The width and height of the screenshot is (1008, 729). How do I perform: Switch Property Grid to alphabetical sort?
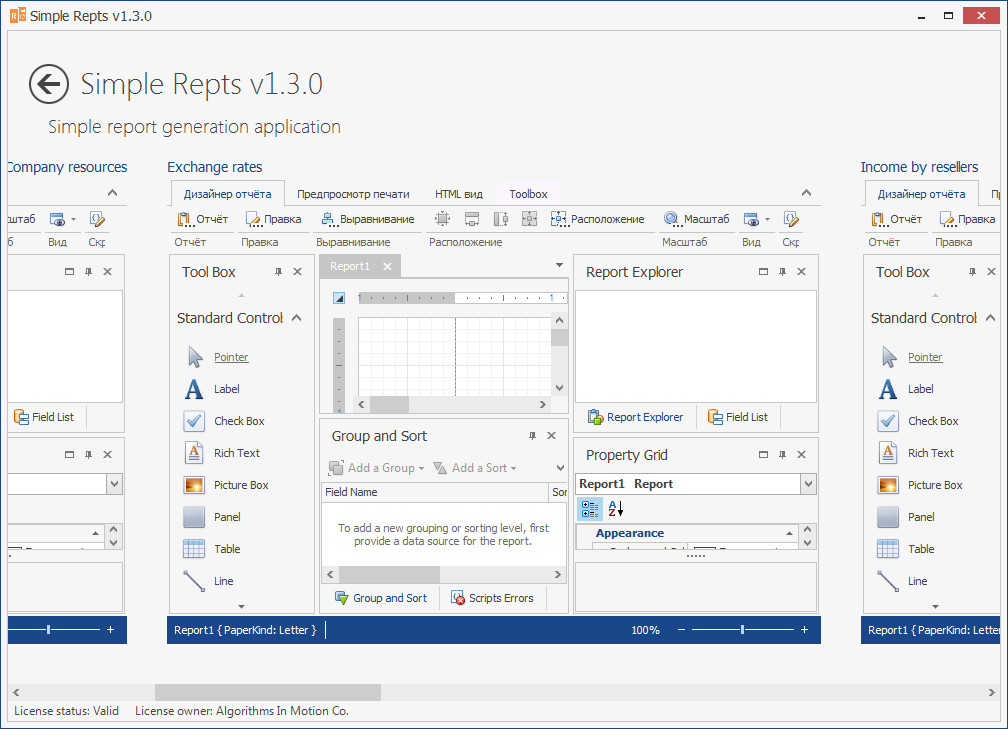[x=616, y=508]
